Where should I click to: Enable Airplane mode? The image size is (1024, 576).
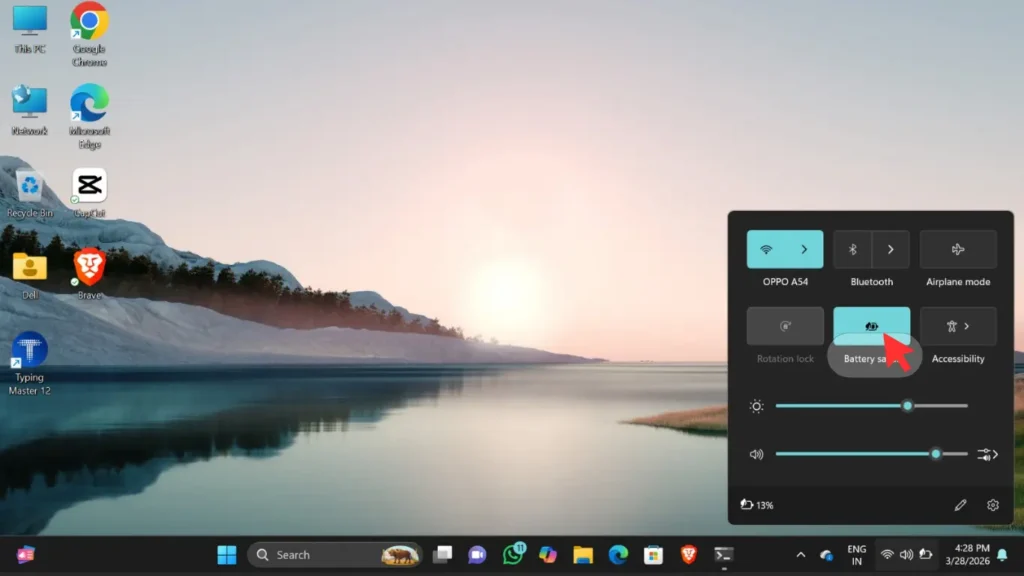(957, 249)
